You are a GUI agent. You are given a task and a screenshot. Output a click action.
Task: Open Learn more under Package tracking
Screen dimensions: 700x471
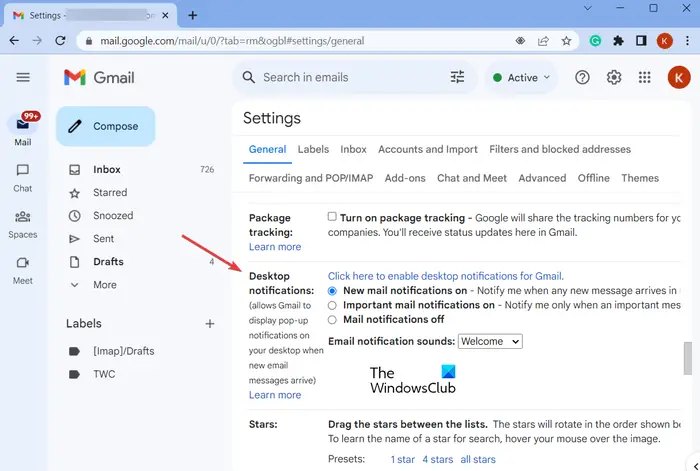(x=275, y=246)
